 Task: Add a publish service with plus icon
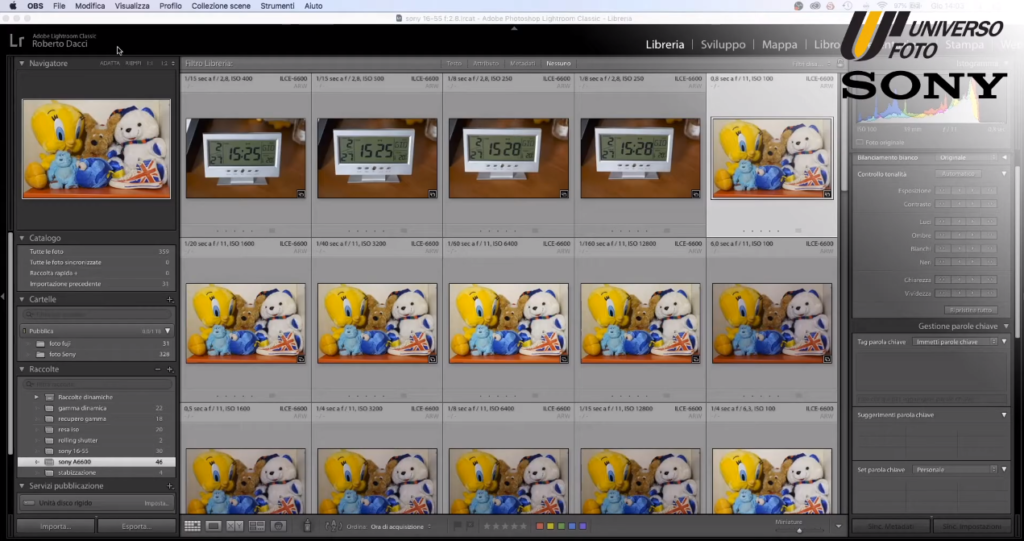(169, 486)
